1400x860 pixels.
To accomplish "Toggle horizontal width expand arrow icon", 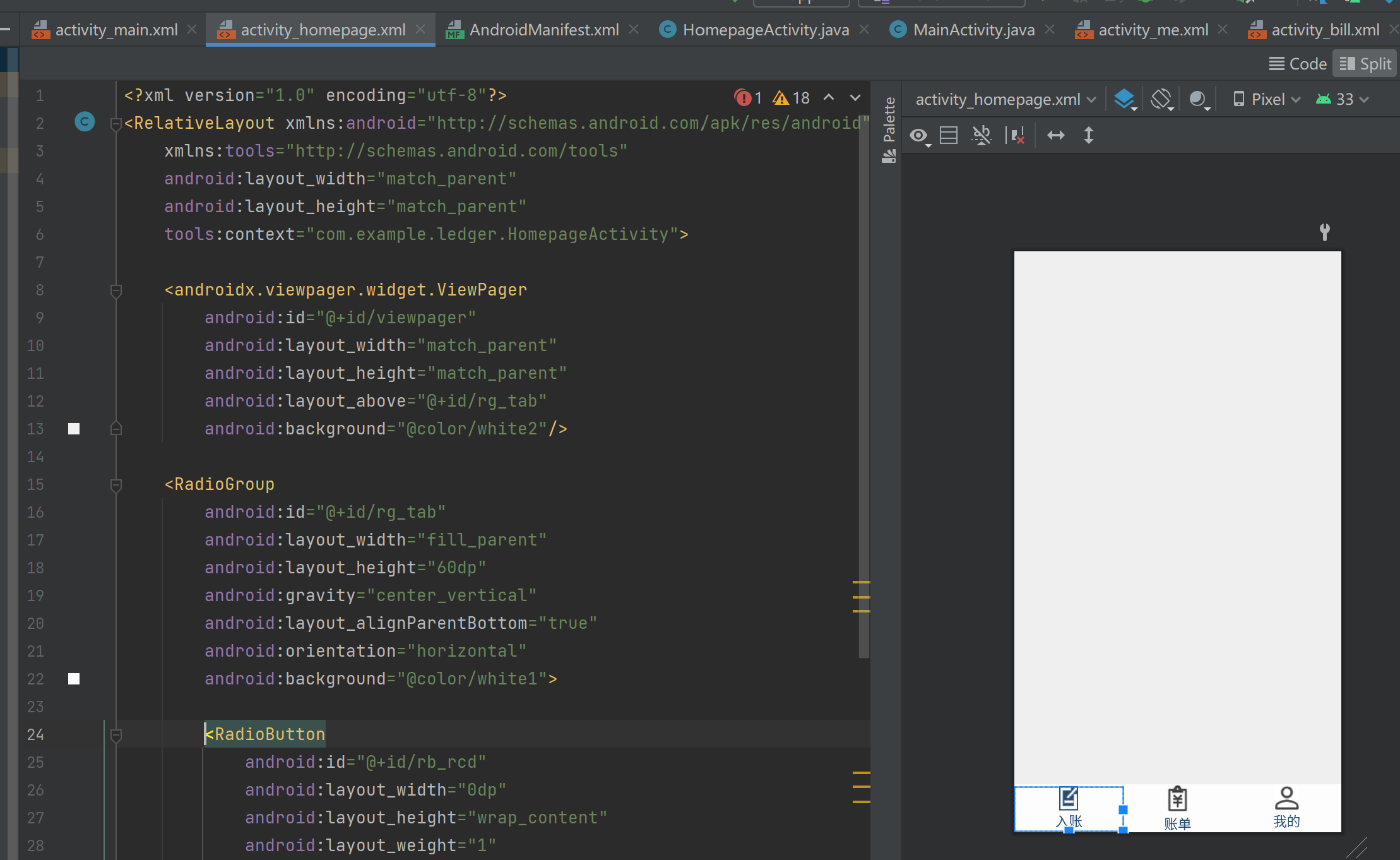I will coord(1056,135).
